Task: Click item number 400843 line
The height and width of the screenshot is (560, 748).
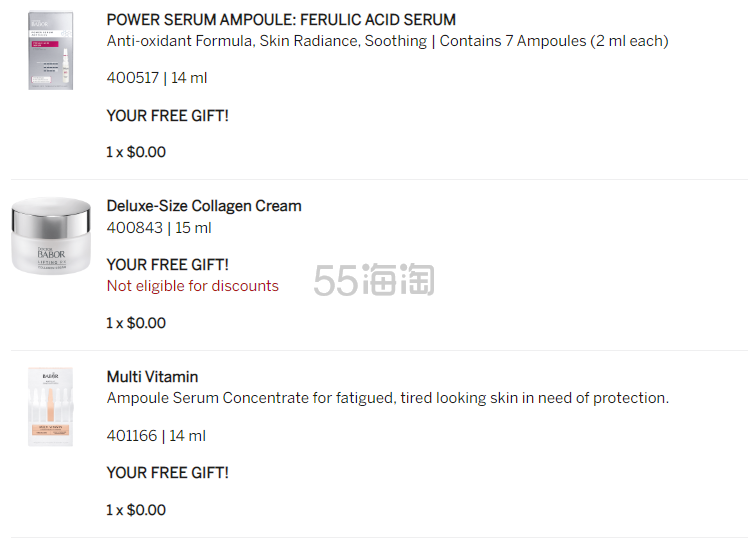Action: click(x=159, y=228)
